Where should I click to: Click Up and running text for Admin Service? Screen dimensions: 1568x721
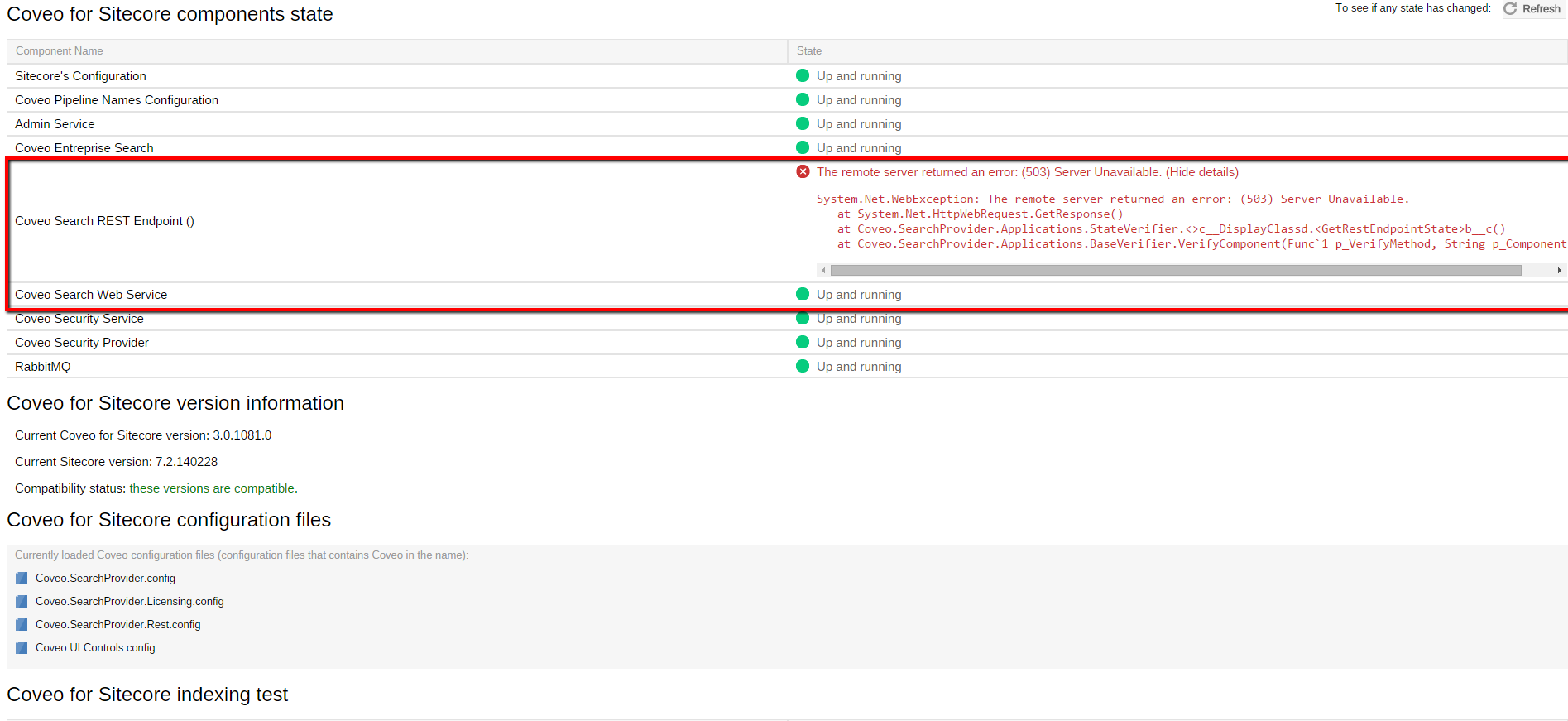859,124
